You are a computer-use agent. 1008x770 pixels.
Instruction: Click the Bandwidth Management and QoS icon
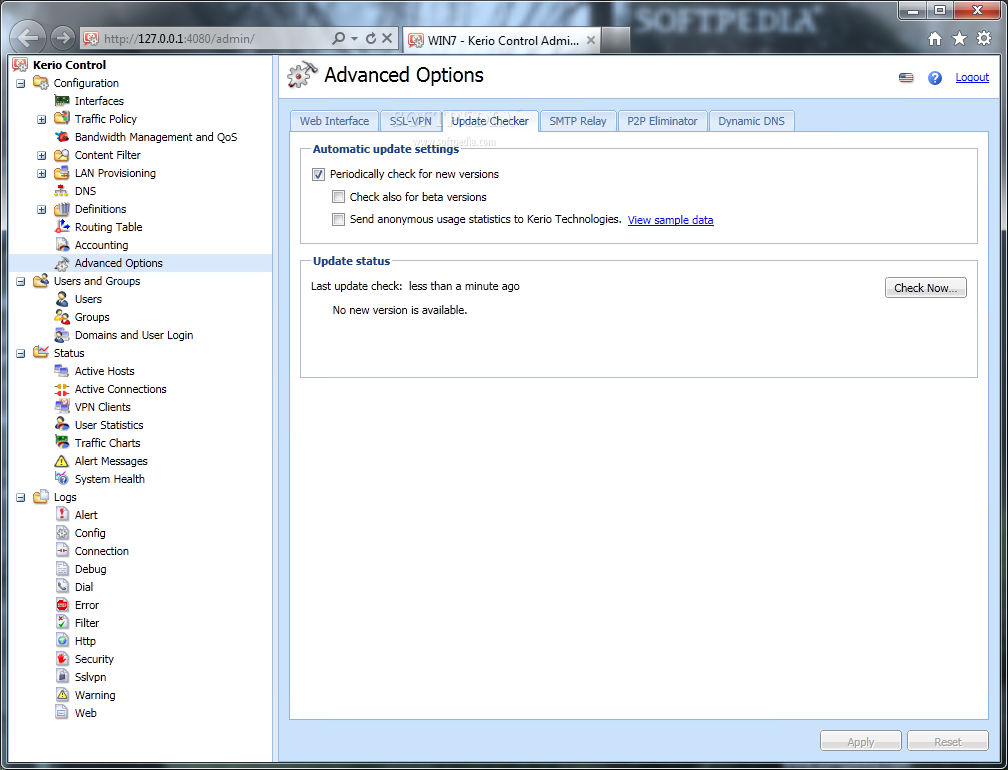62,137
